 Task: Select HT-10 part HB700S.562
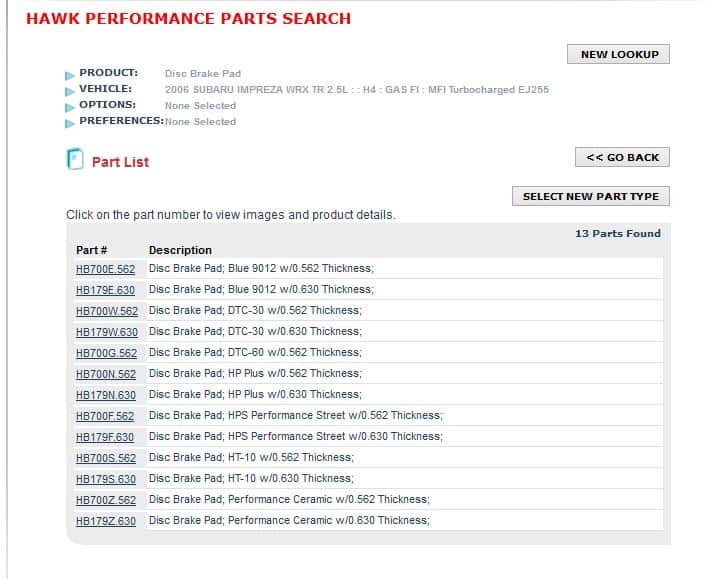coord(106,458)
